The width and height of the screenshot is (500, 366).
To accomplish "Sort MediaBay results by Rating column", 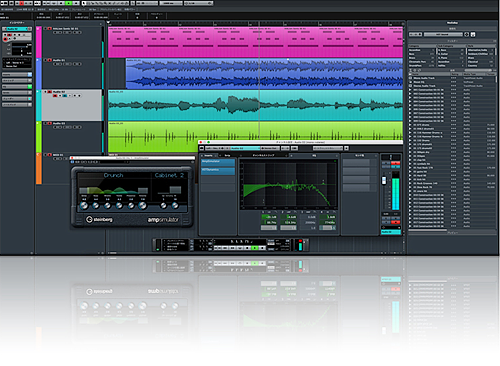I will [455, 74].
